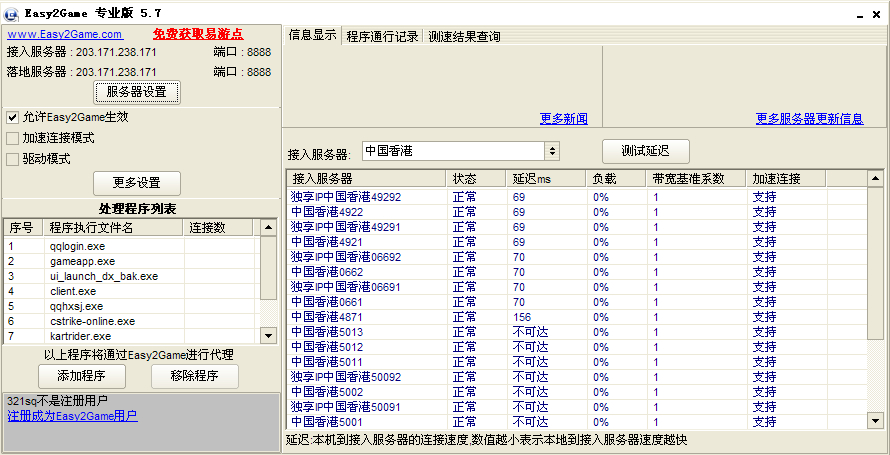890x455 pixels.
Task: Click 添加程序 button
Action: click(x=82, y=376)
